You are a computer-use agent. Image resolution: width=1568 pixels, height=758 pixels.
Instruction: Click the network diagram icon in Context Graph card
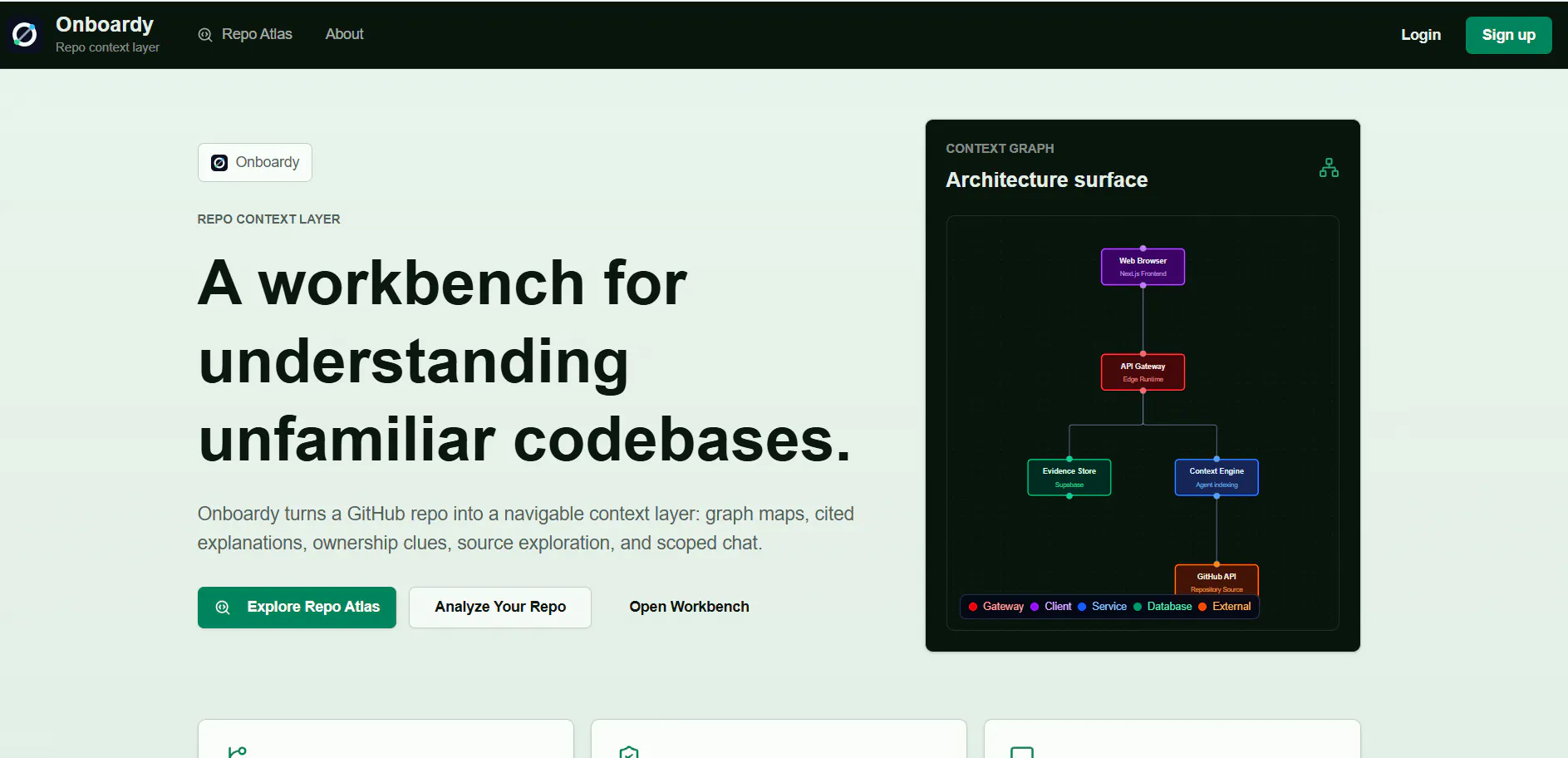1329,168
